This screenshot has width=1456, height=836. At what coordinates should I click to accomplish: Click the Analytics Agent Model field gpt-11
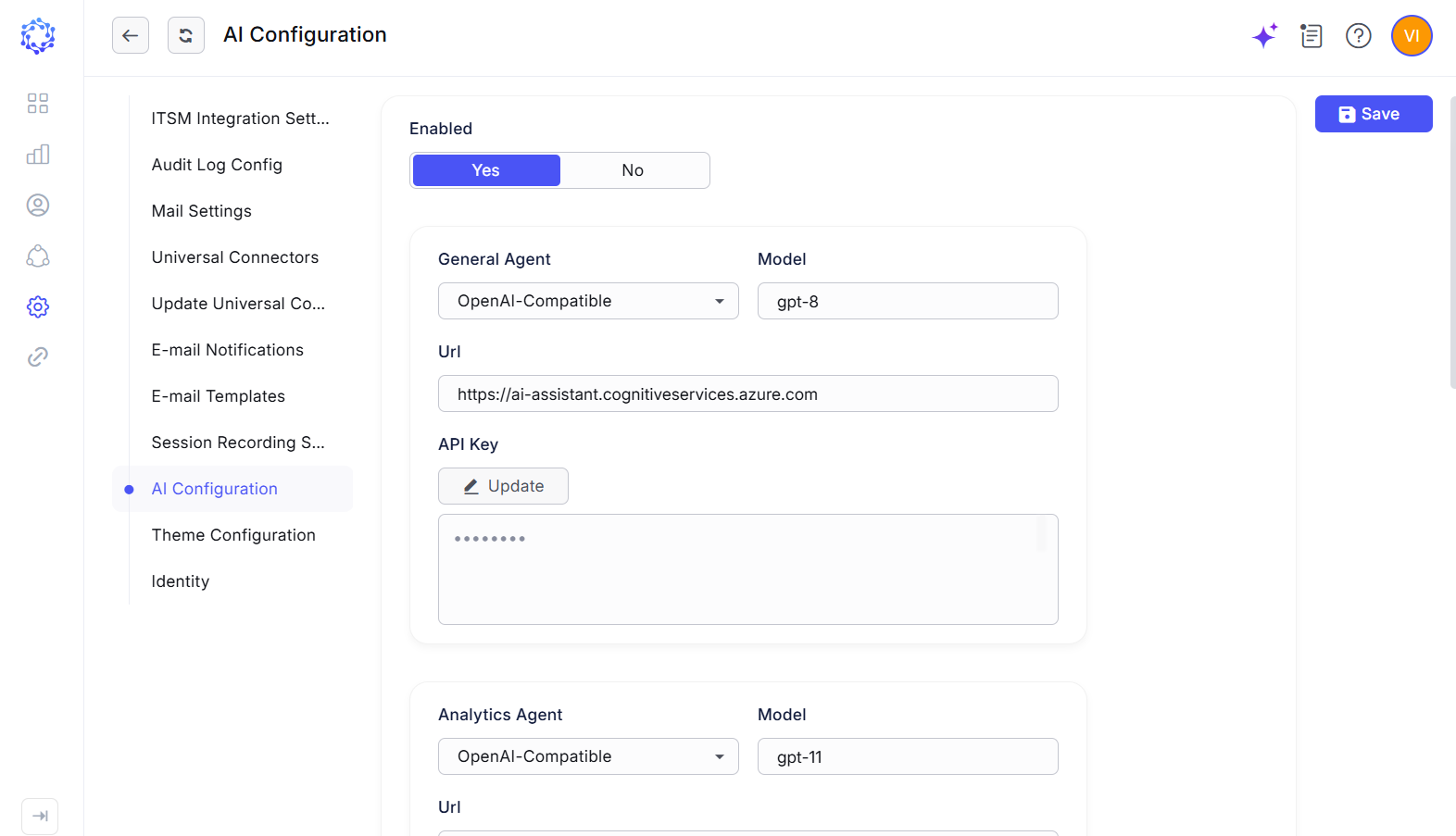(x=908, y=756)
